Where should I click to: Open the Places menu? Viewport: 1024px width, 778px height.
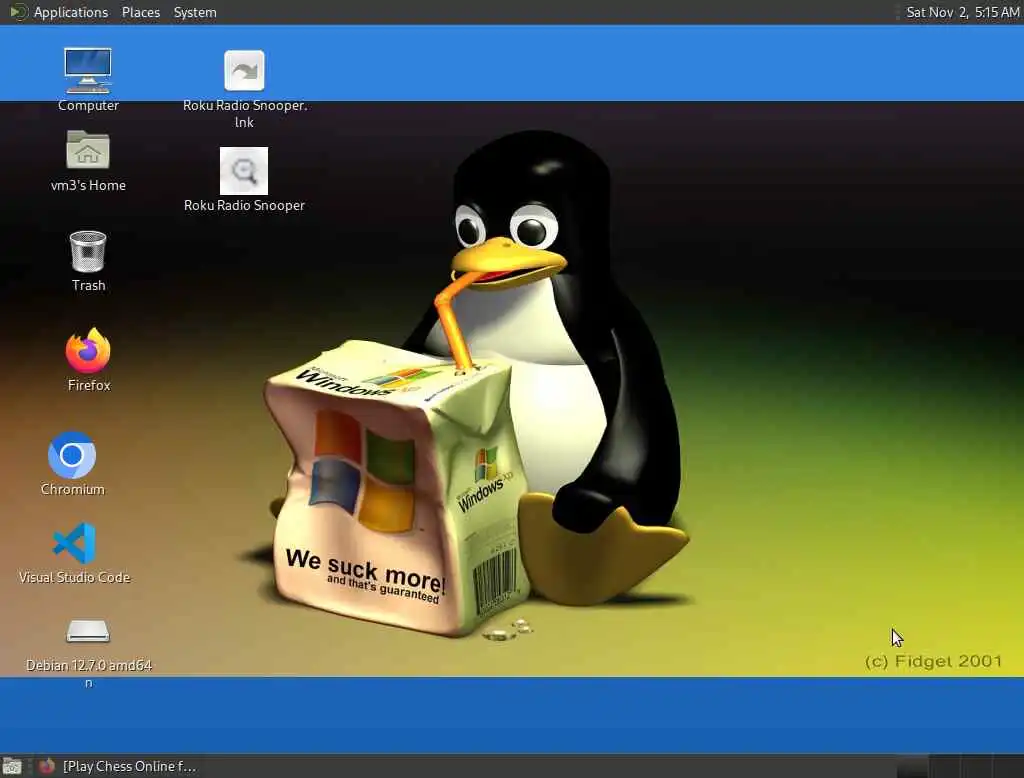coord(140,12)
